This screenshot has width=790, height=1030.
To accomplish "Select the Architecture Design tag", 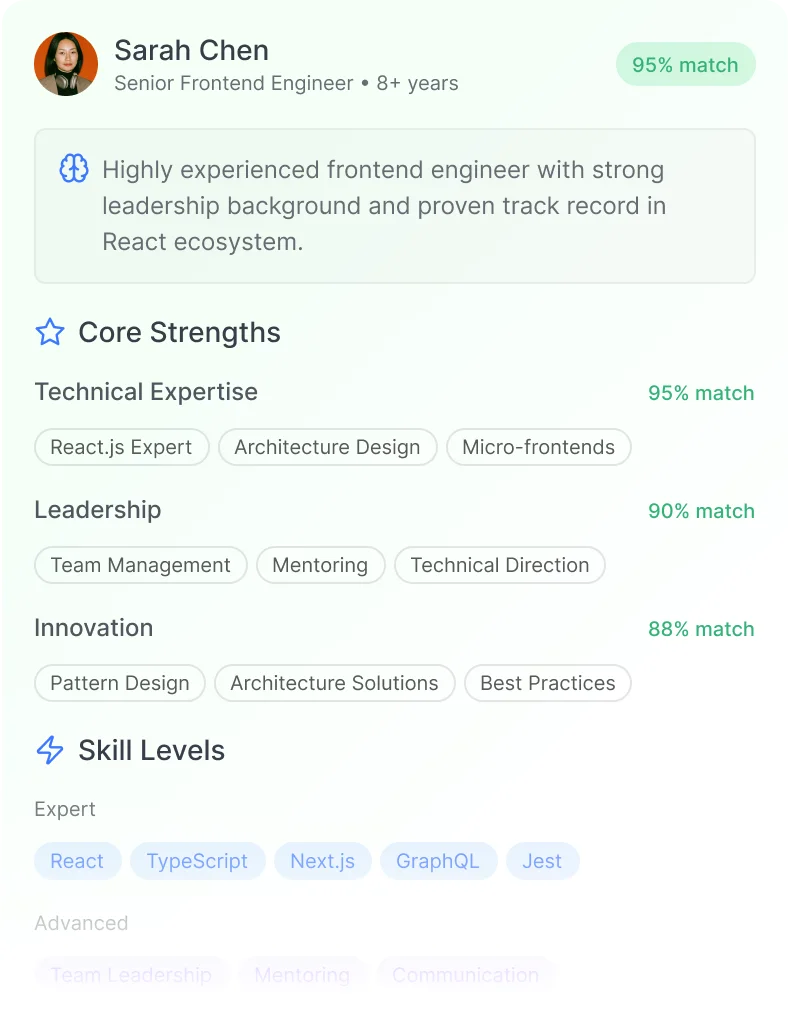I will 328,447.
